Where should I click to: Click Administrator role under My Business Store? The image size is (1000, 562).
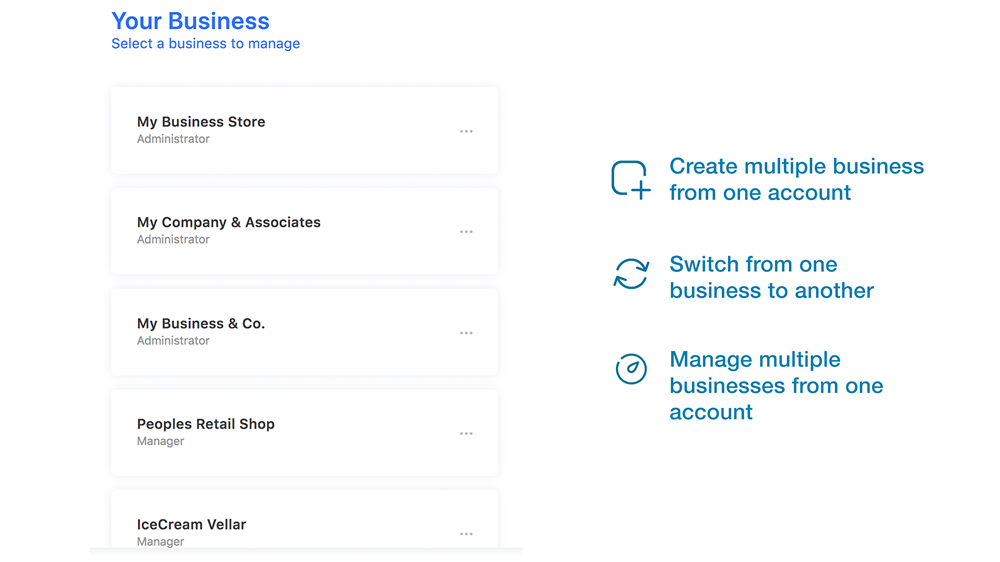pyautogui.click(x=173, y=139)
